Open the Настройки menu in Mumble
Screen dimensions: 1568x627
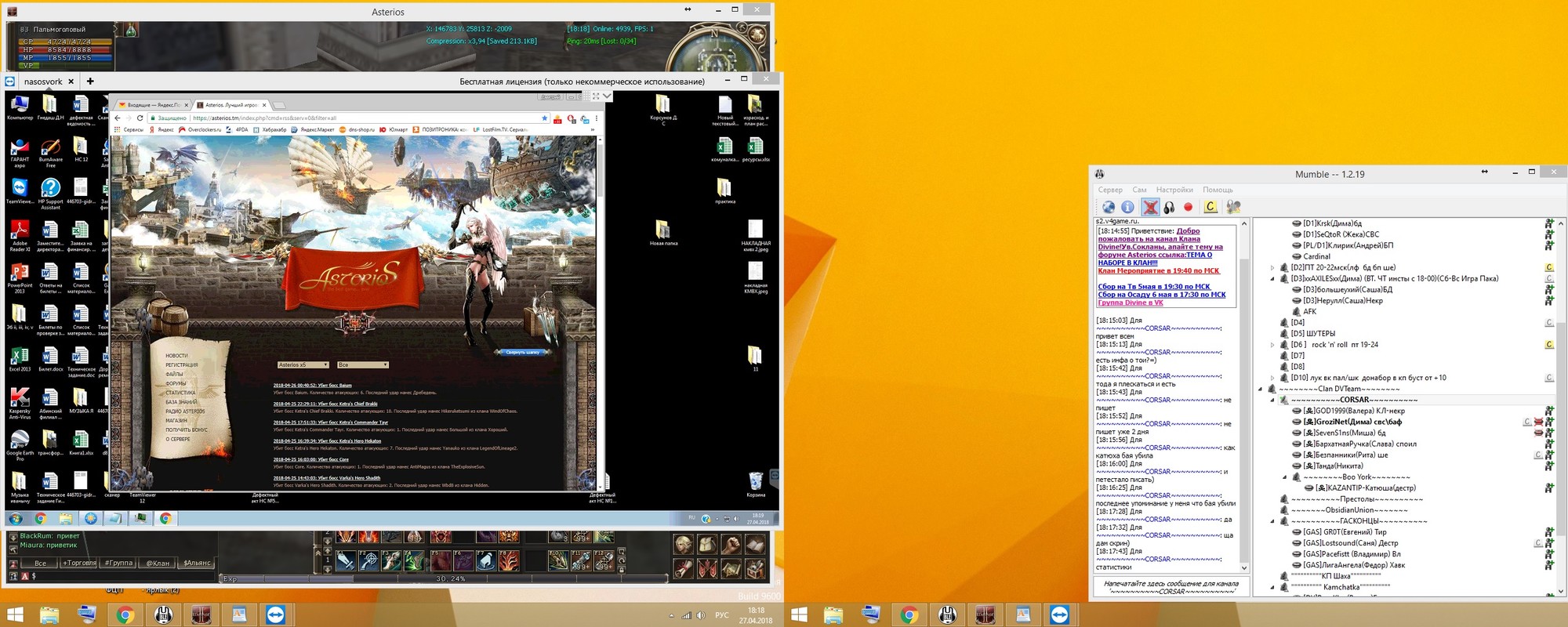(x=1174, y=190)
